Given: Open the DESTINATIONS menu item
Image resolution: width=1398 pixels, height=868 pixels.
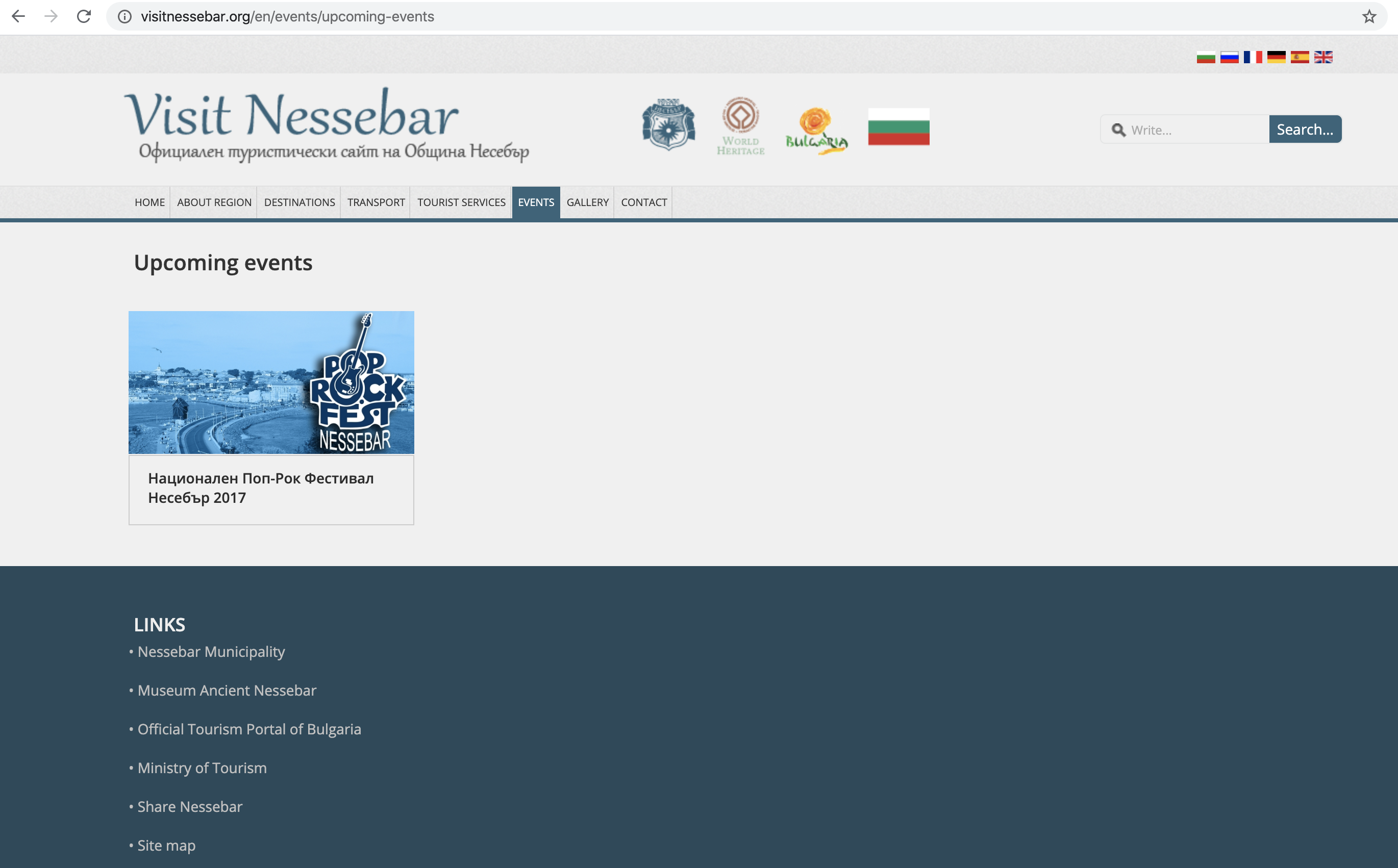Looking at the screenshot, I should click(x=299, y=202).
